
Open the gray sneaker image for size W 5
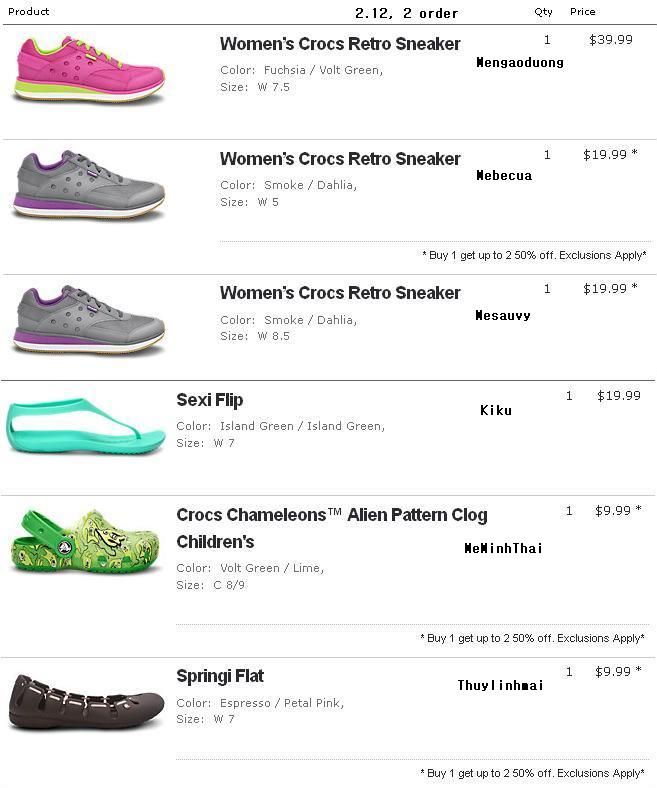(x=88, y=185)
